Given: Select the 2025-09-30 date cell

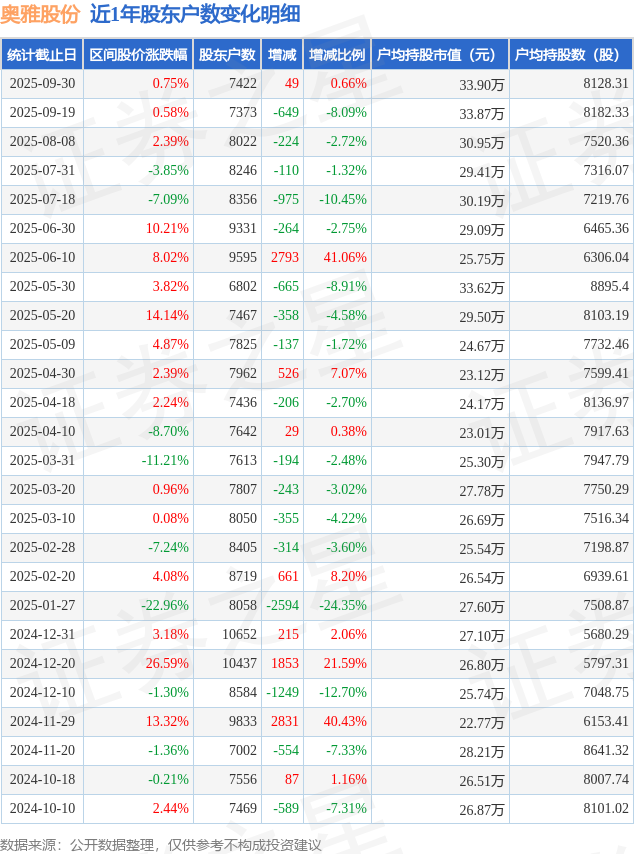Looking at the screenshot, I should 42,84.
